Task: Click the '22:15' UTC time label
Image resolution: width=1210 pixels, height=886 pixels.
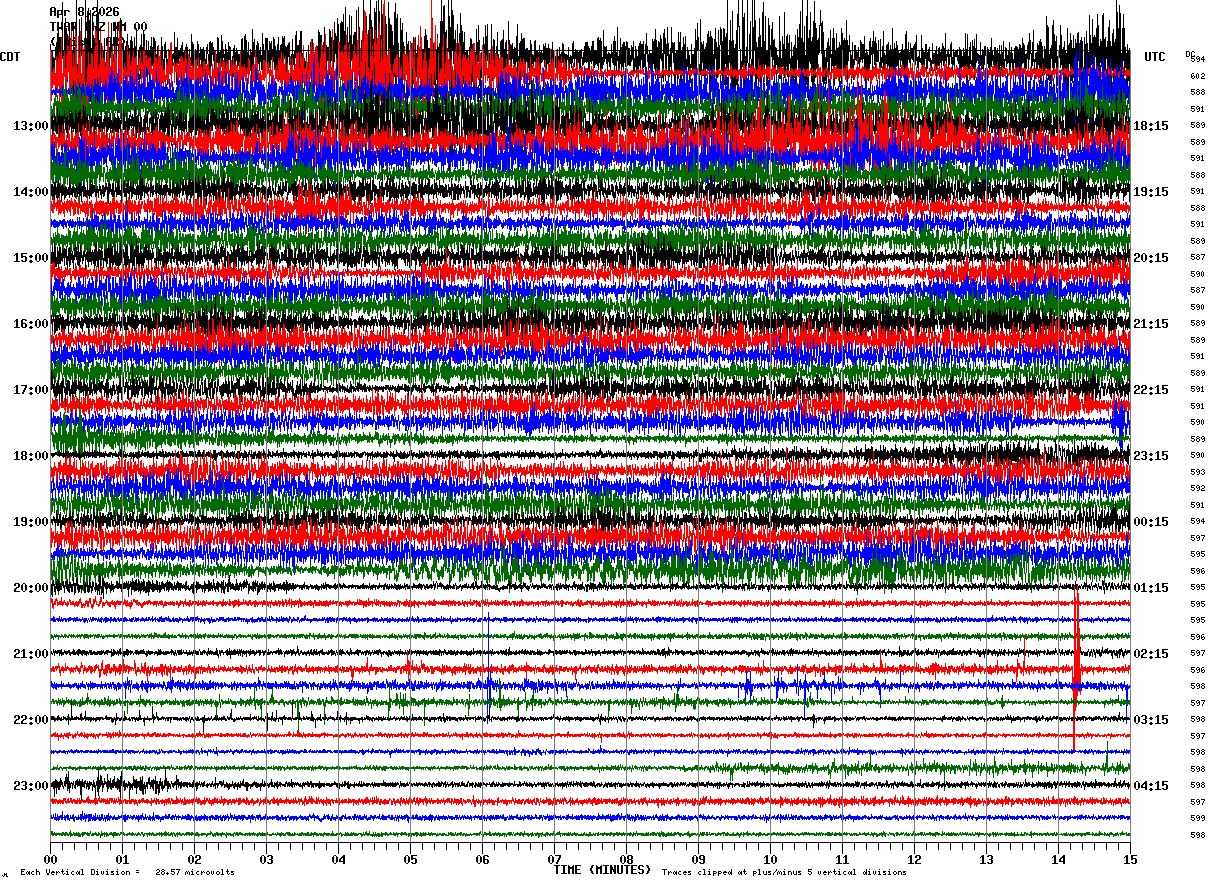Action: [x=1150, y=390]
